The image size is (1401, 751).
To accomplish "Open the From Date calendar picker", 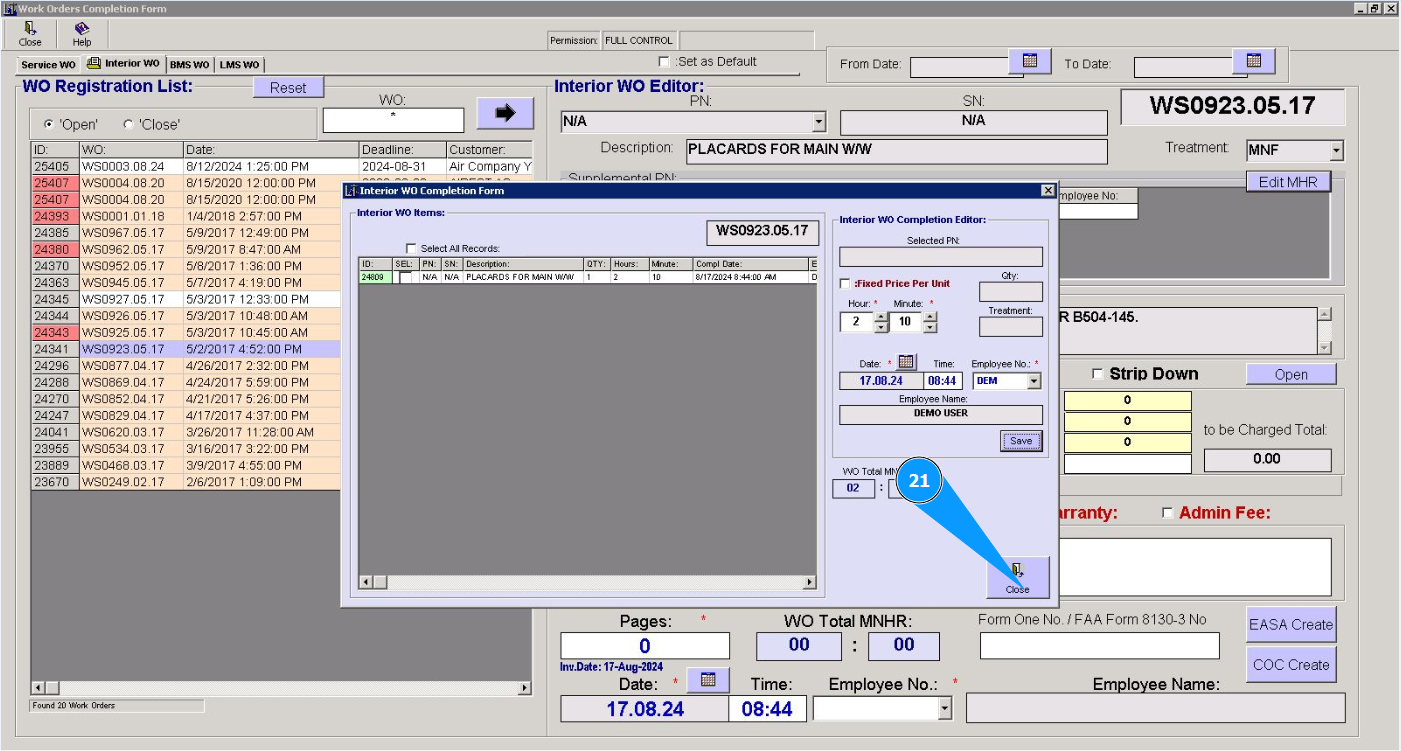I will coord(1030,61).
